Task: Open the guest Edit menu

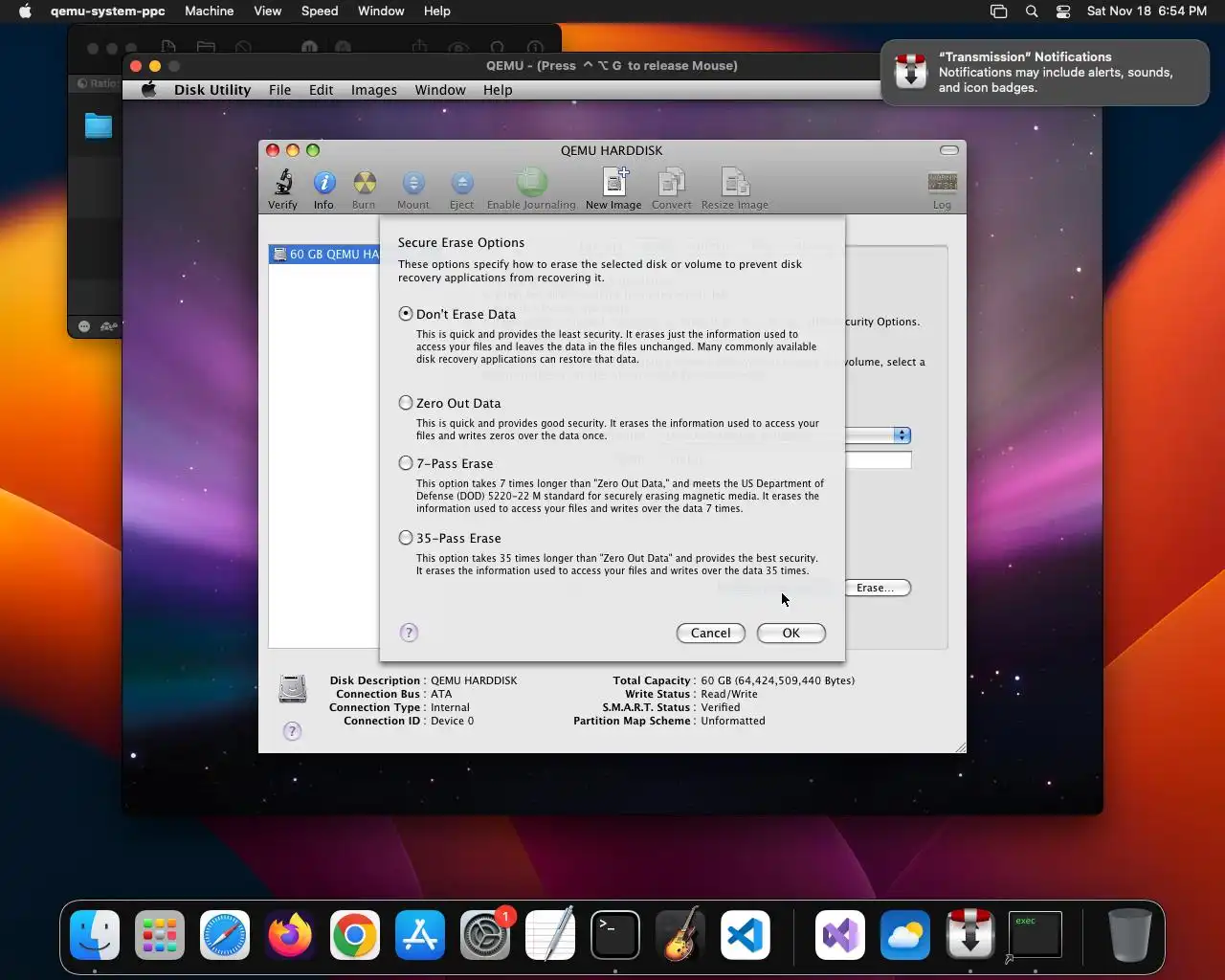Action: (322, 90)
